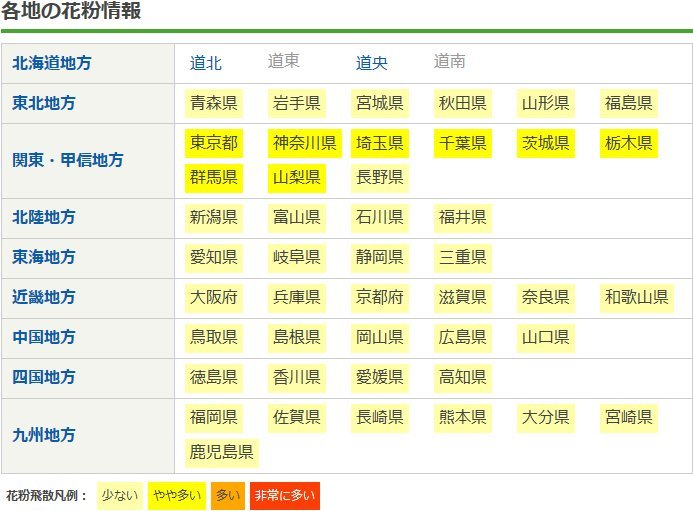Screen dimensions: 693x511
Task: Open pollen info for 大阪府
Action: 214,297
